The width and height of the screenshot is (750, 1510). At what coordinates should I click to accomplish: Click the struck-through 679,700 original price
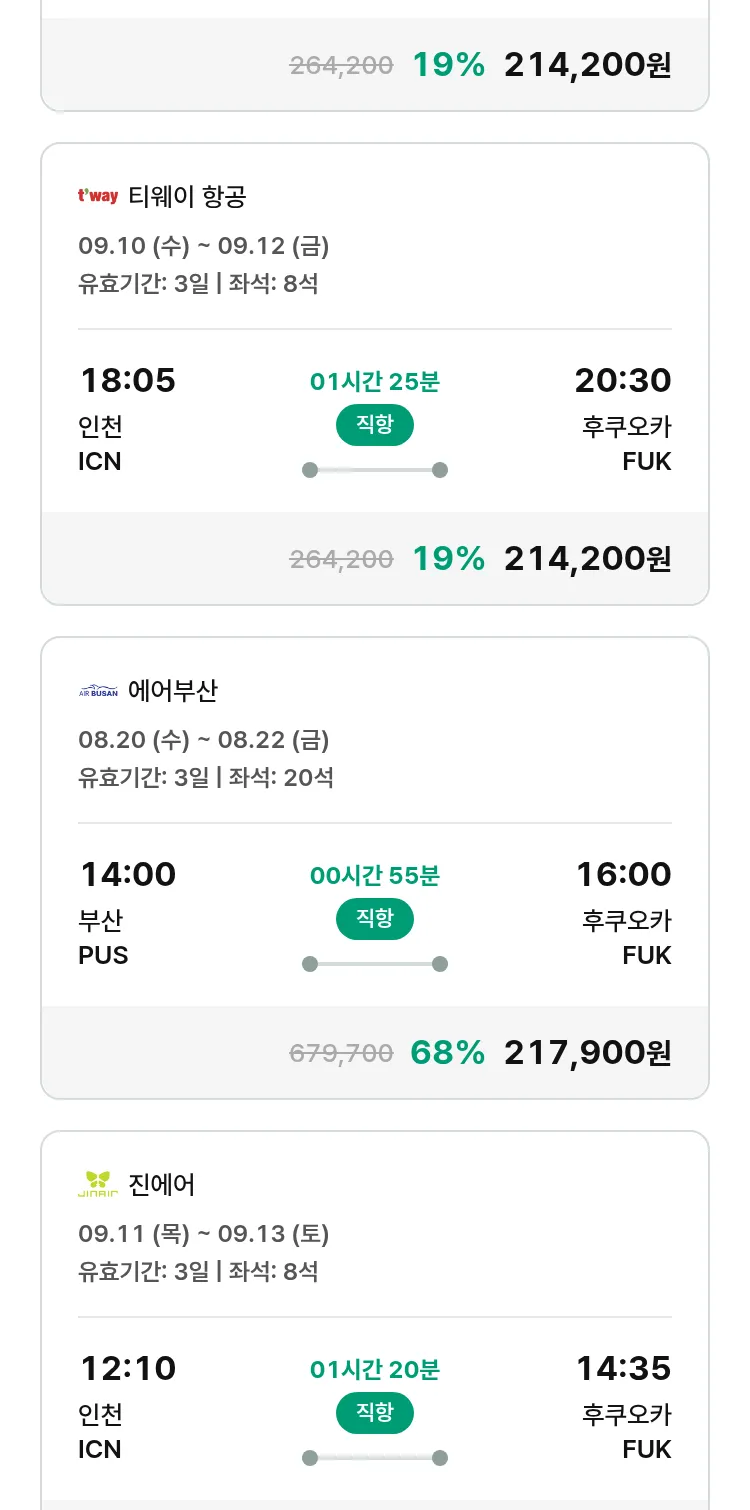341,1053
